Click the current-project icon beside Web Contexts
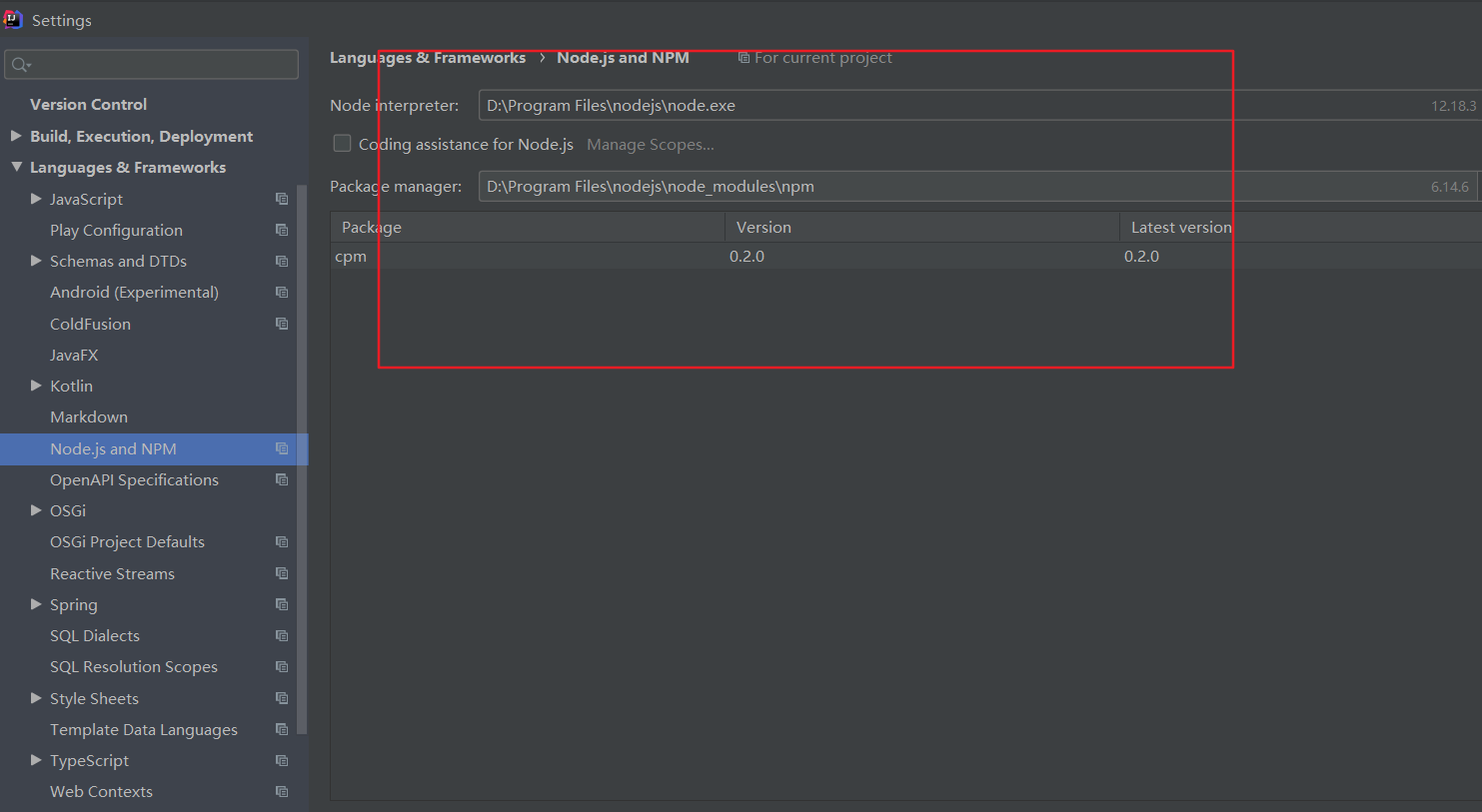Screen dimensions: 1482x812 [282, 791]
